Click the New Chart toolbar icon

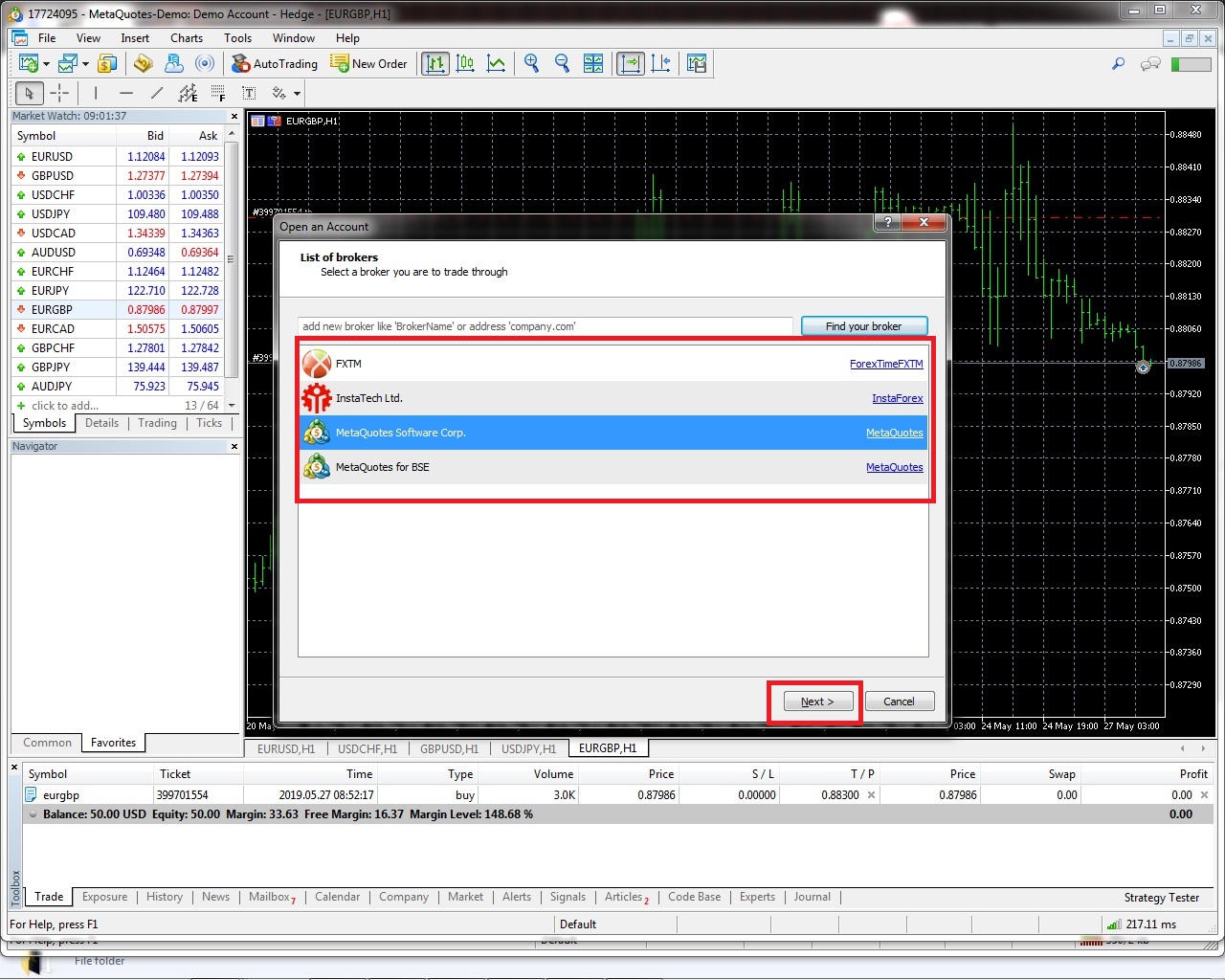coord(29,64)
